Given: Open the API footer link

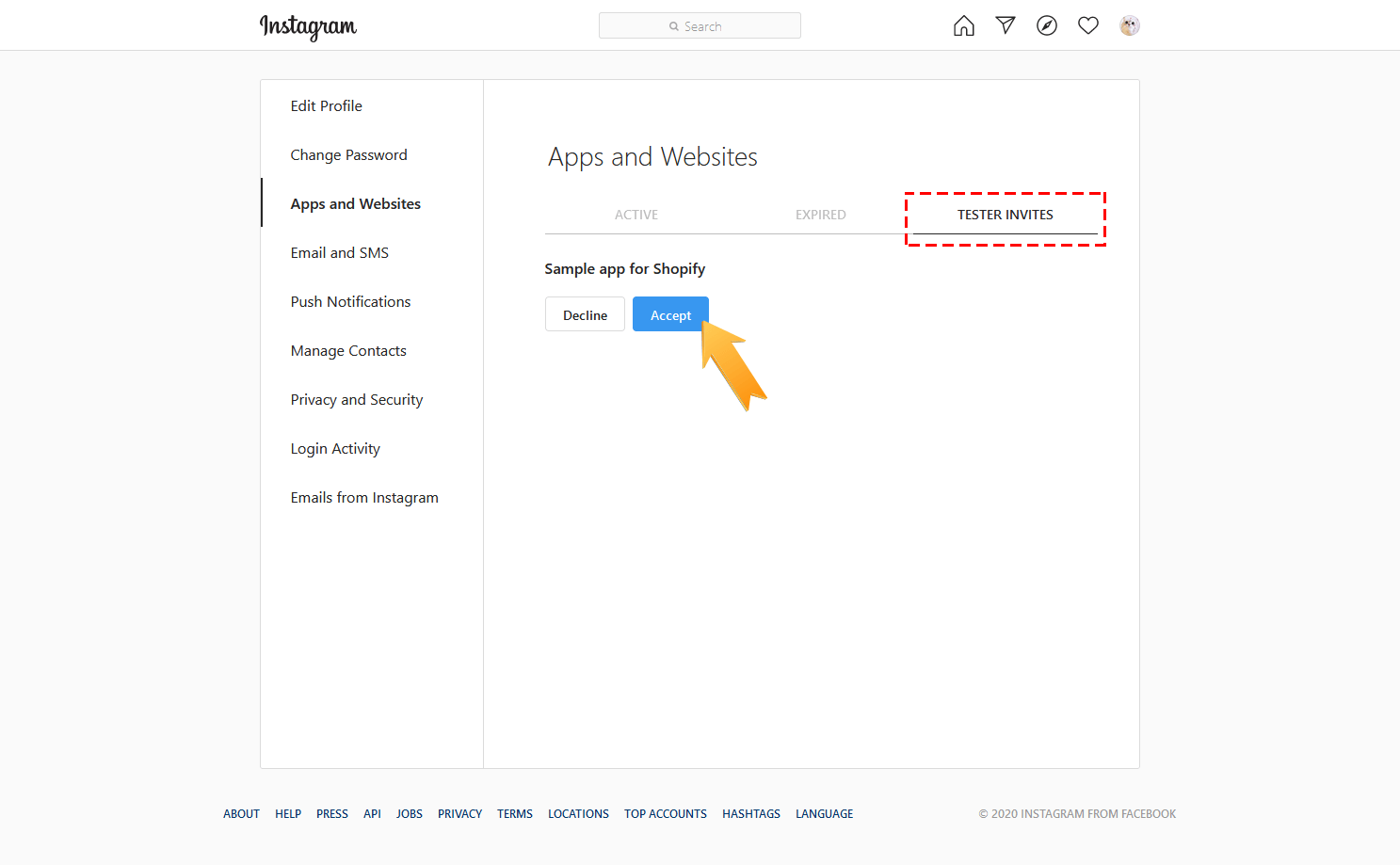Looking at the screenshot, I should 372,814.
